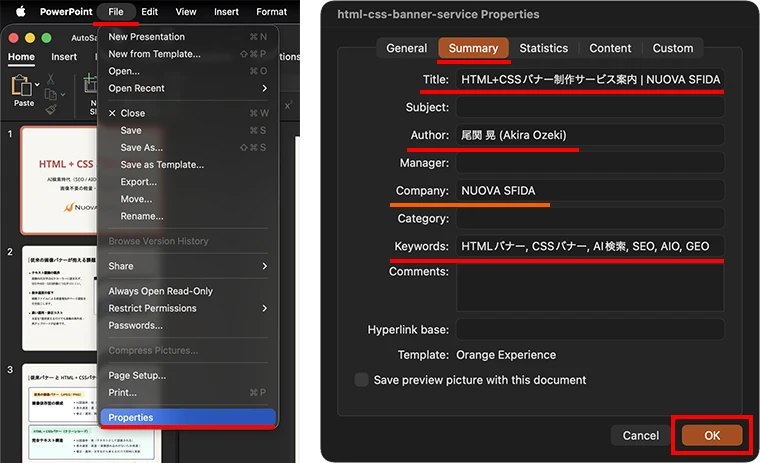The image size is (760, 463).
Task: Click the Paste clipboard icon
Action: (21, 85)
